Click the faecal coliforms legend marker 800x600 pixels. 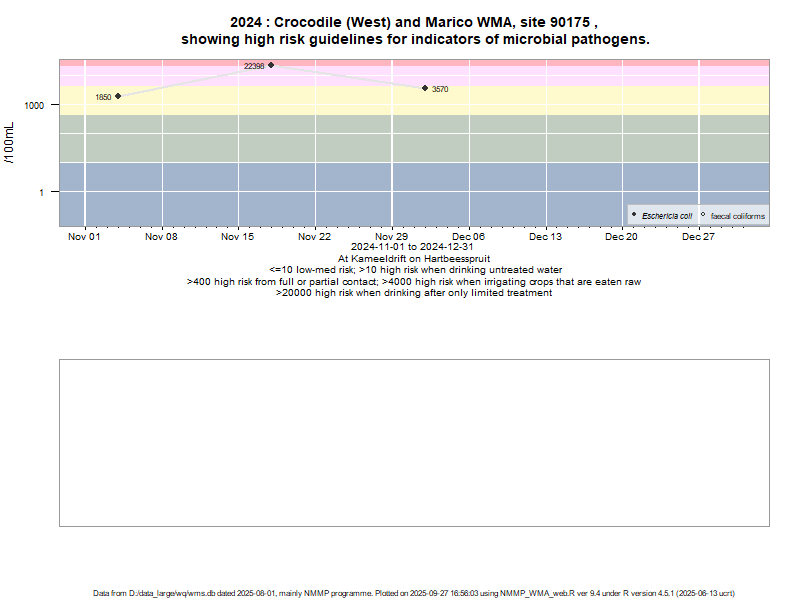(x=703, y=215)
